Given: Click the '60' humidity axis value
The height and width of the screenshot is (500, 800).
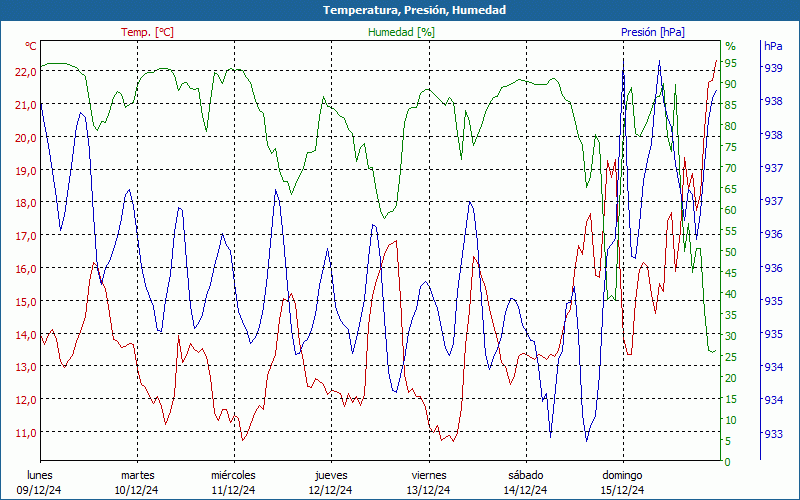Looking at the screenshot, I should coord(731,210).
